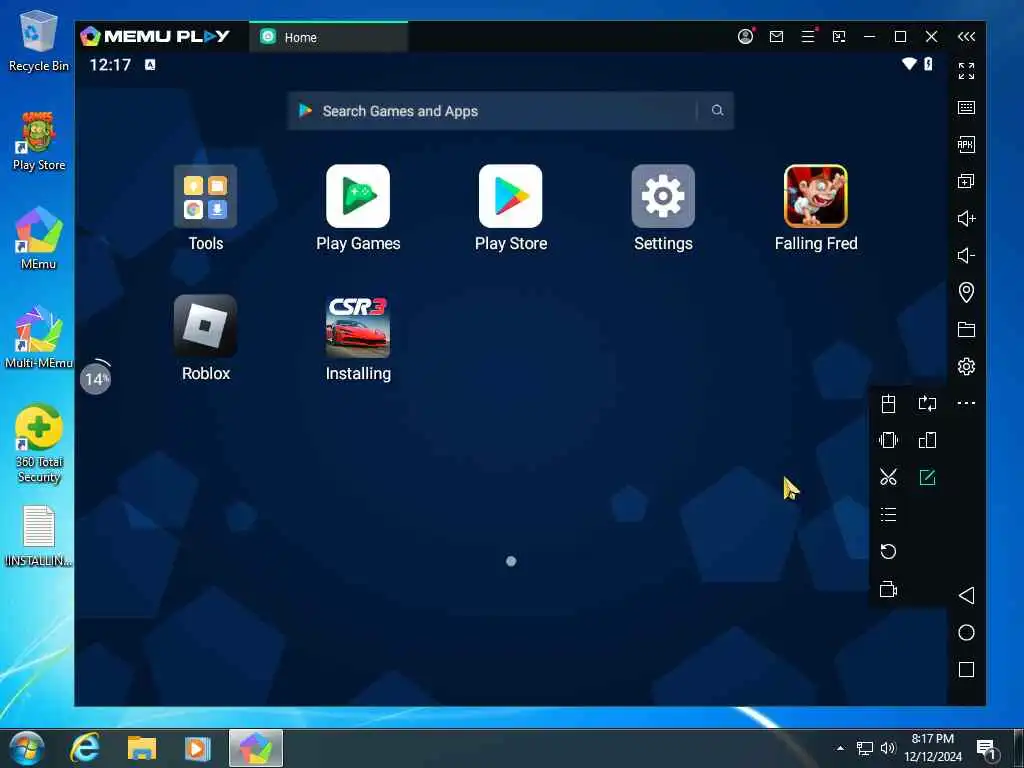Tap the Android home circle button
The image size is (1024, 768).
click(967, 632)
